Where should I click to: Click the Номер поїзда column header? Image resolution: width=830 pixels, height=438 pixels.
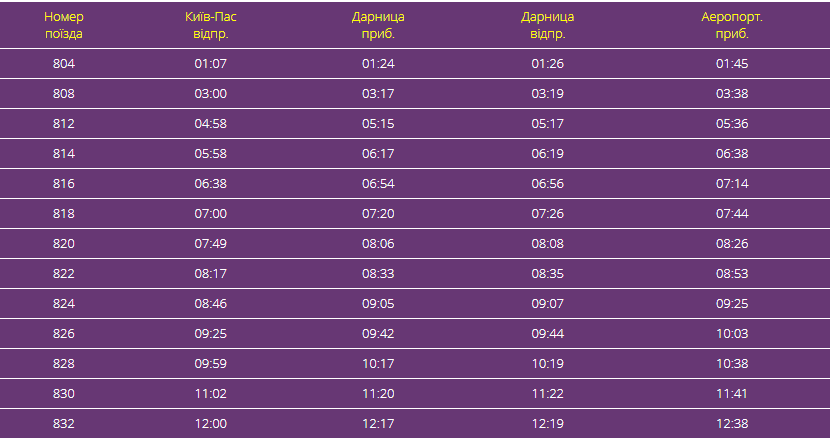(x=64, y=25)
